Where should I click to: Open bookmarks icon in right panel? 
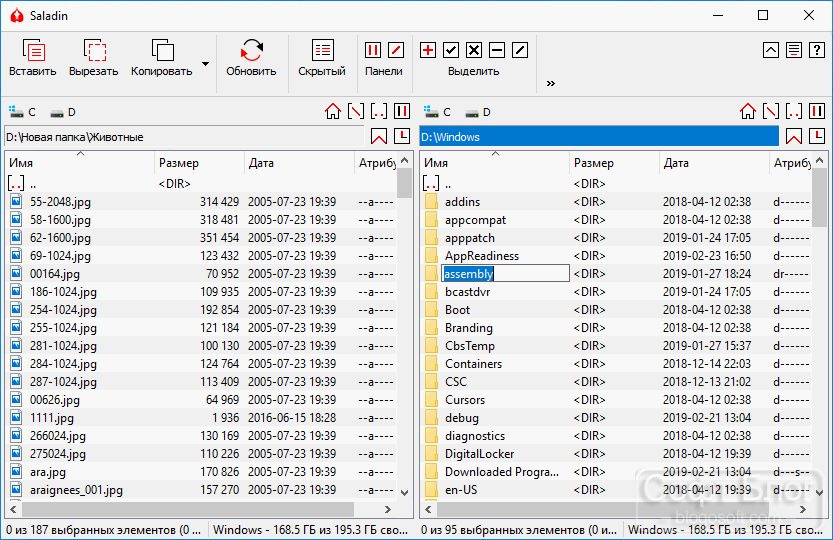[x=794, y=137]
